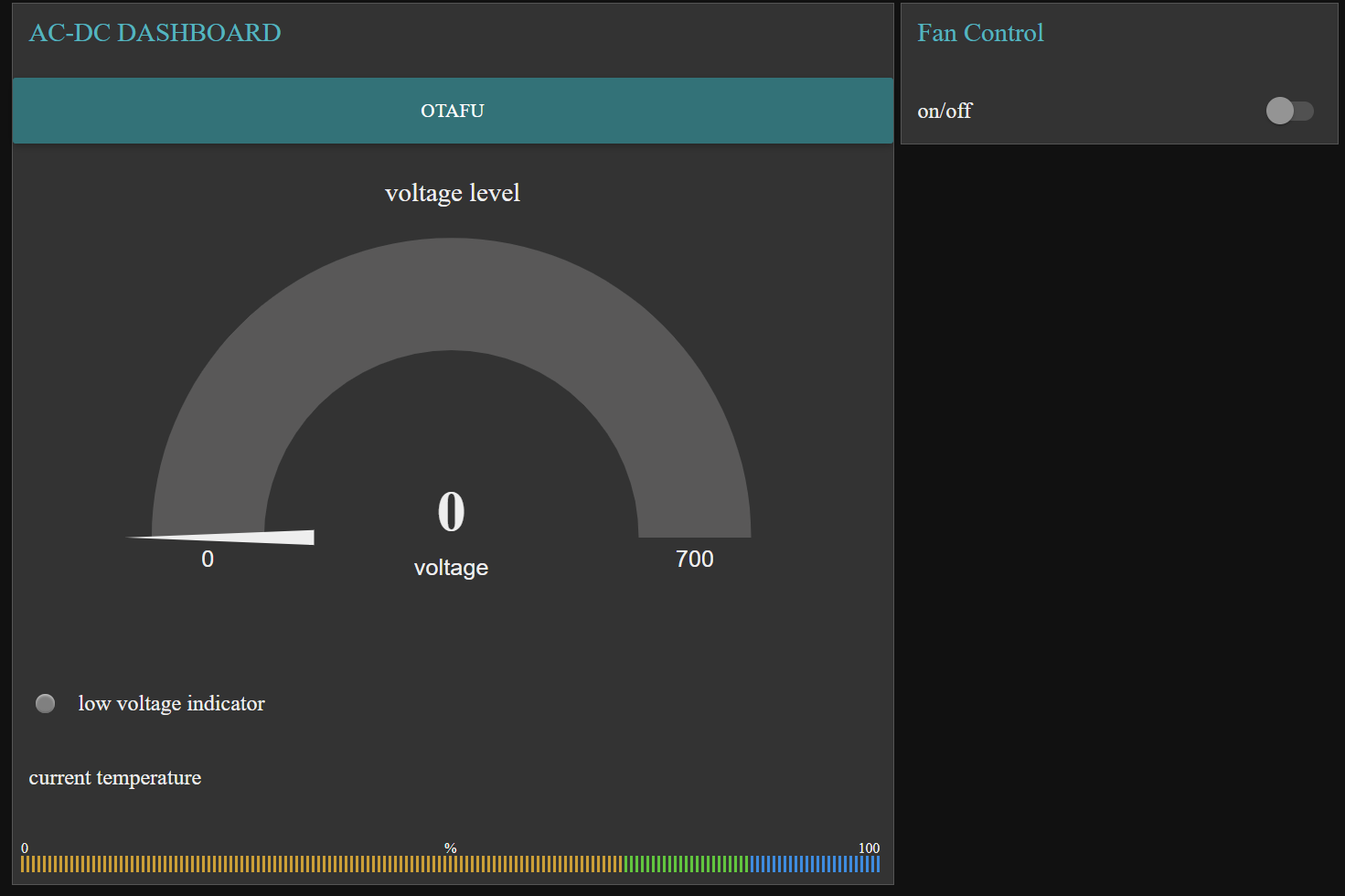Click the "current temperature" label
This screenshot has height=896, width=1345.
pyautogui.click(x=114, y=778)
